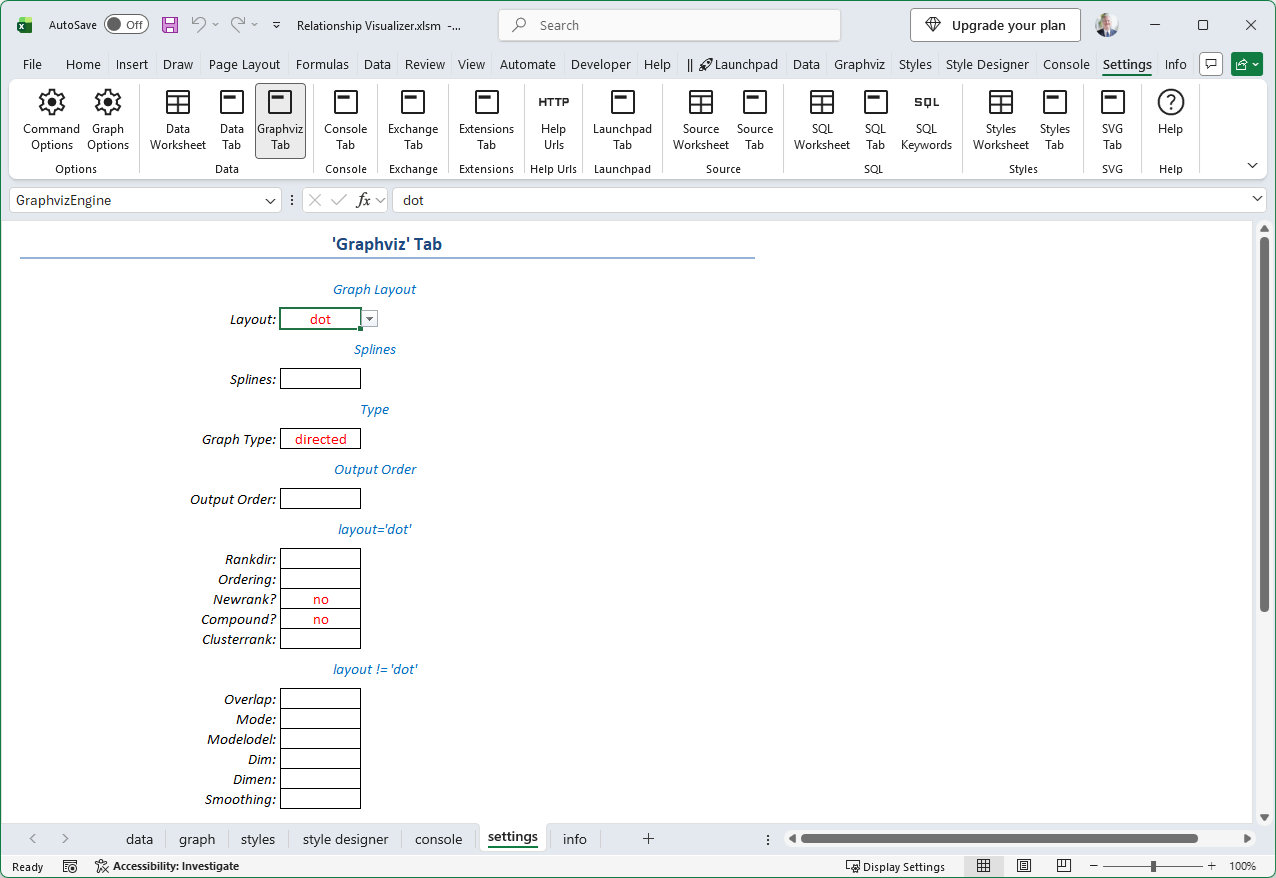Click the Save icon in title bar

tap(170, 25)
